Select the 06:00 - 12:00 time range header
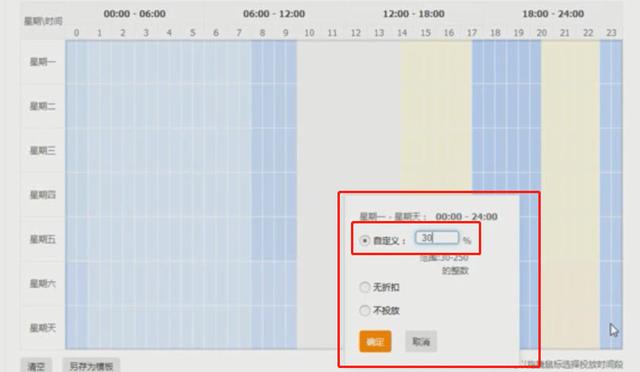The width and height of the screenshot is (640, 372). pos(274,14)
